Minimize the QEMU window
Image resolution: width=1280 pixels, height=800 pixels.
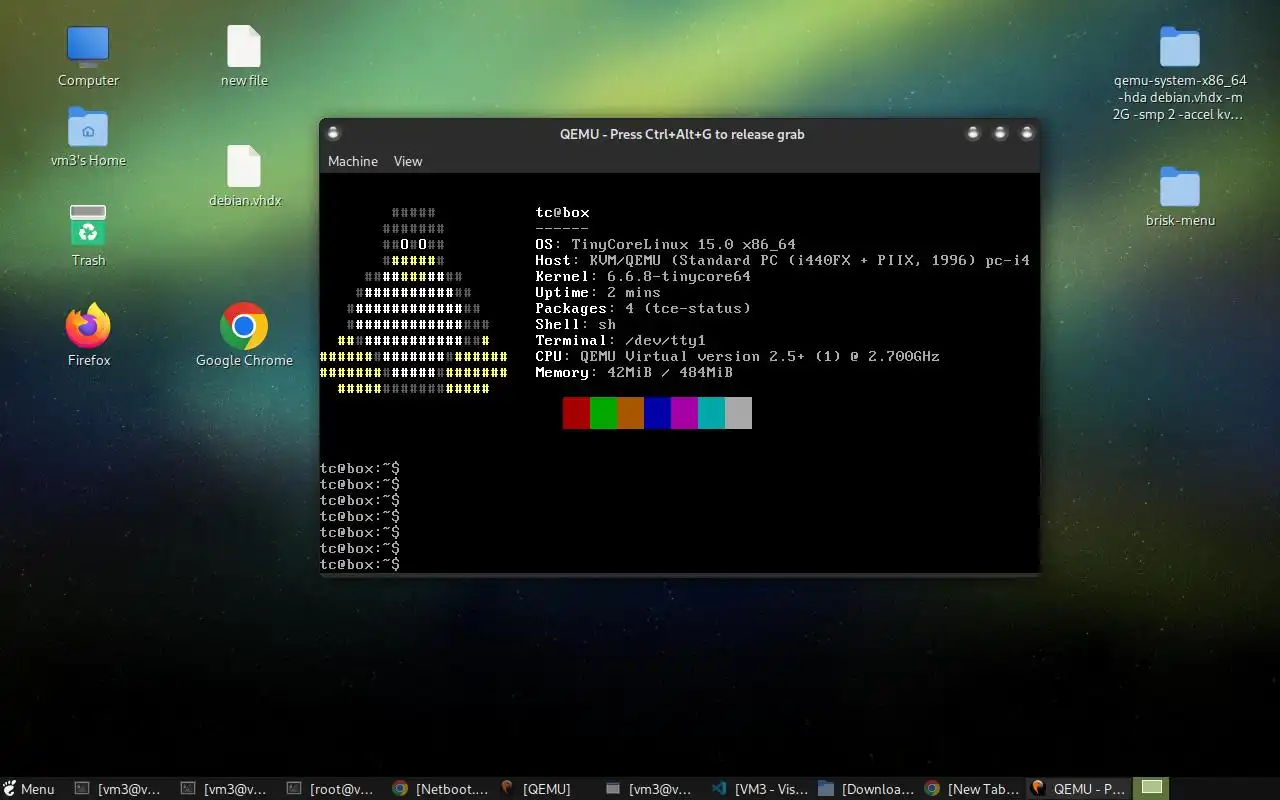pyautogui.click(x=973, y=134)
